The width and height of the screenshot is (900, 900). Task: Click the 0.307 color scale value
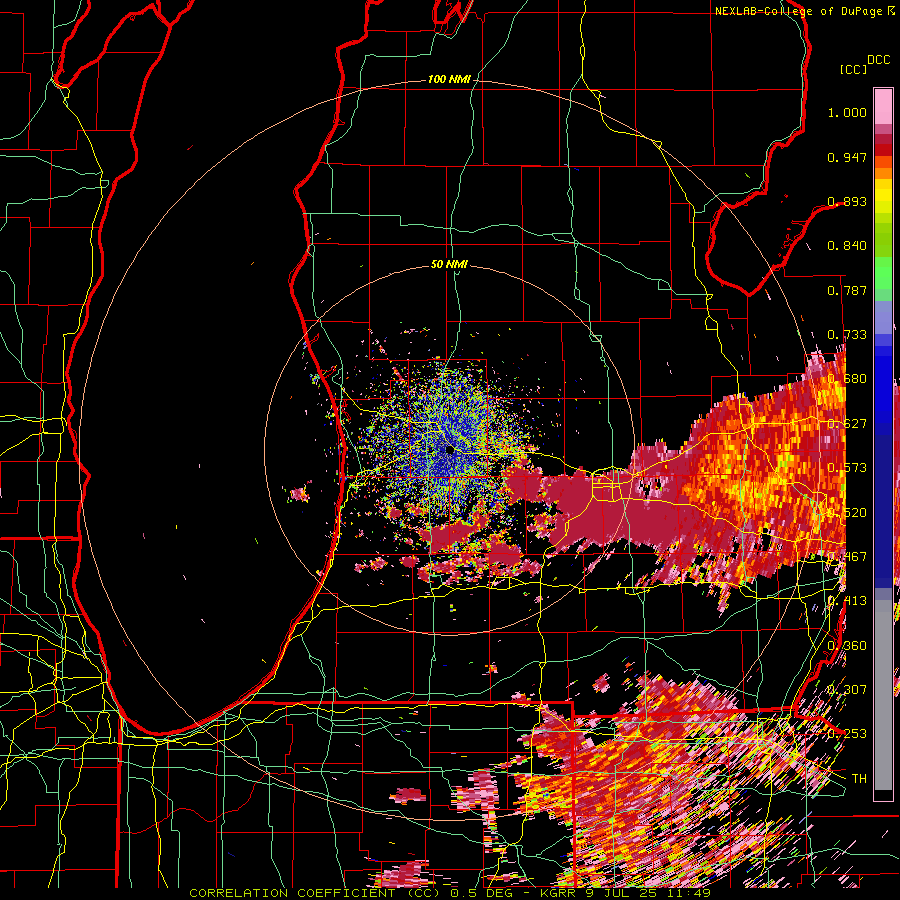point(847,690)
